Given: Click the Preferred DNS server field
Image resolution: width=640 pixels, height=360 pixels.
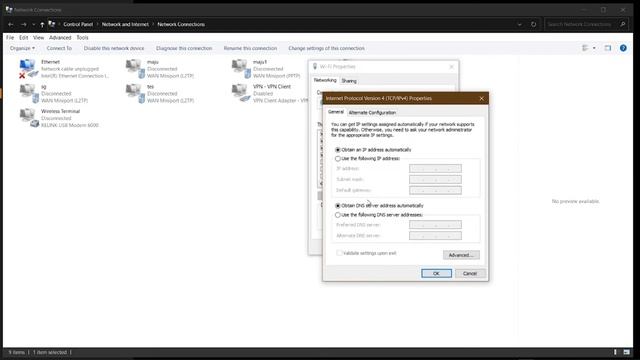Looking at the screenshot, I should [436, 224].
